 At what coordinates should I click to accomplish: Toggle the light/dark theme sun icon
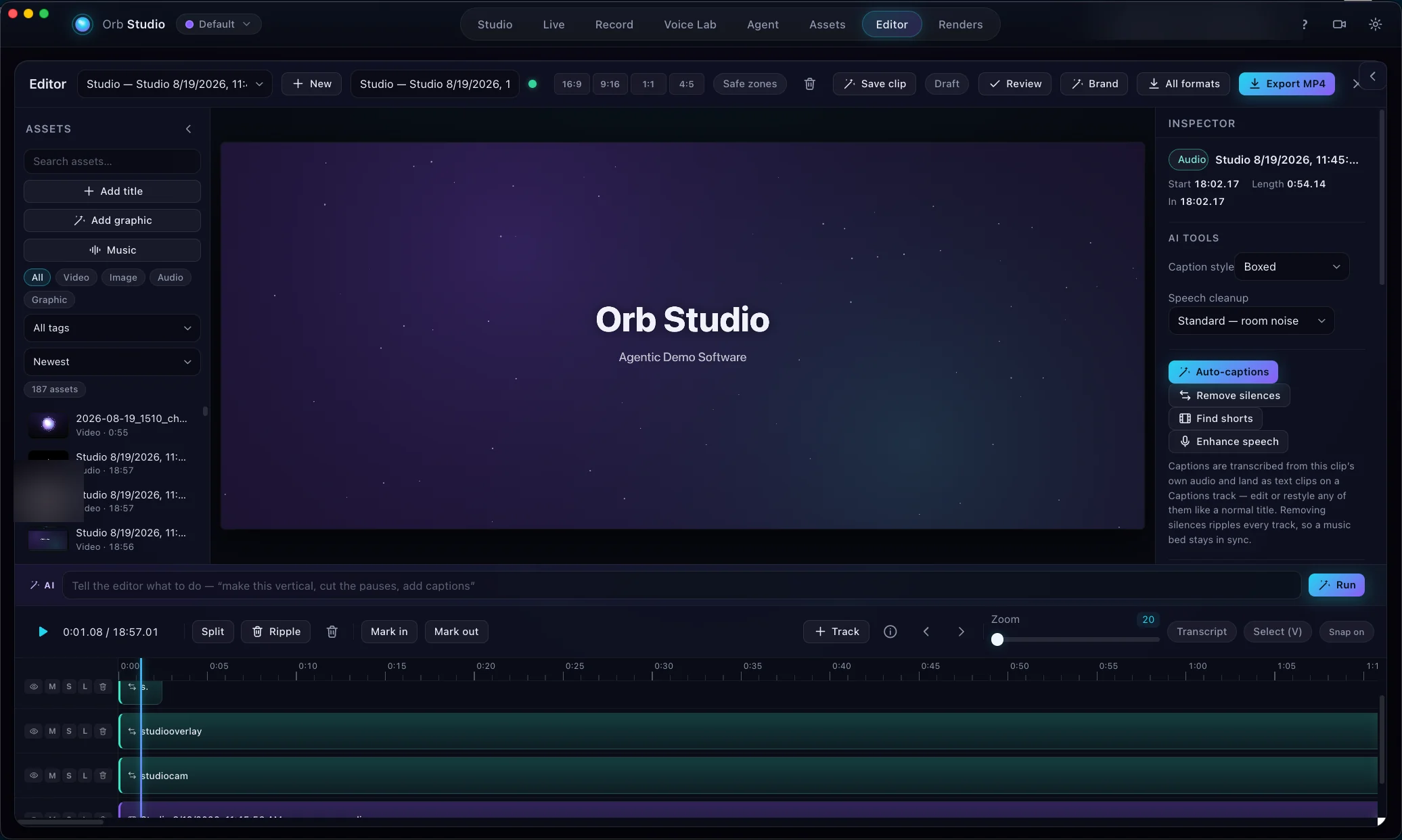pos(1375,24)
